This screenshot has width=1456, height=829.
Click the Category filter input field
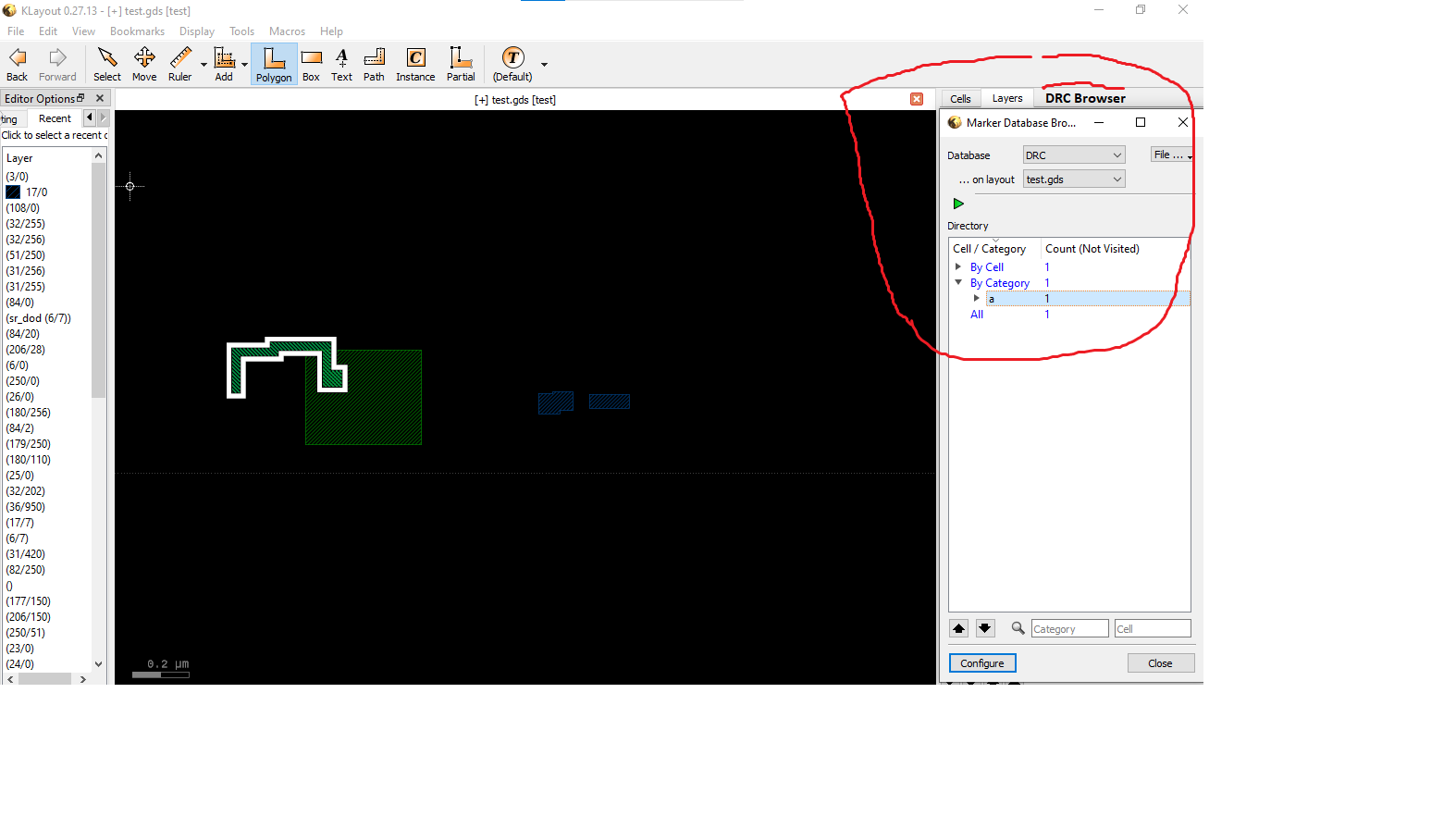click(1068, 629)
